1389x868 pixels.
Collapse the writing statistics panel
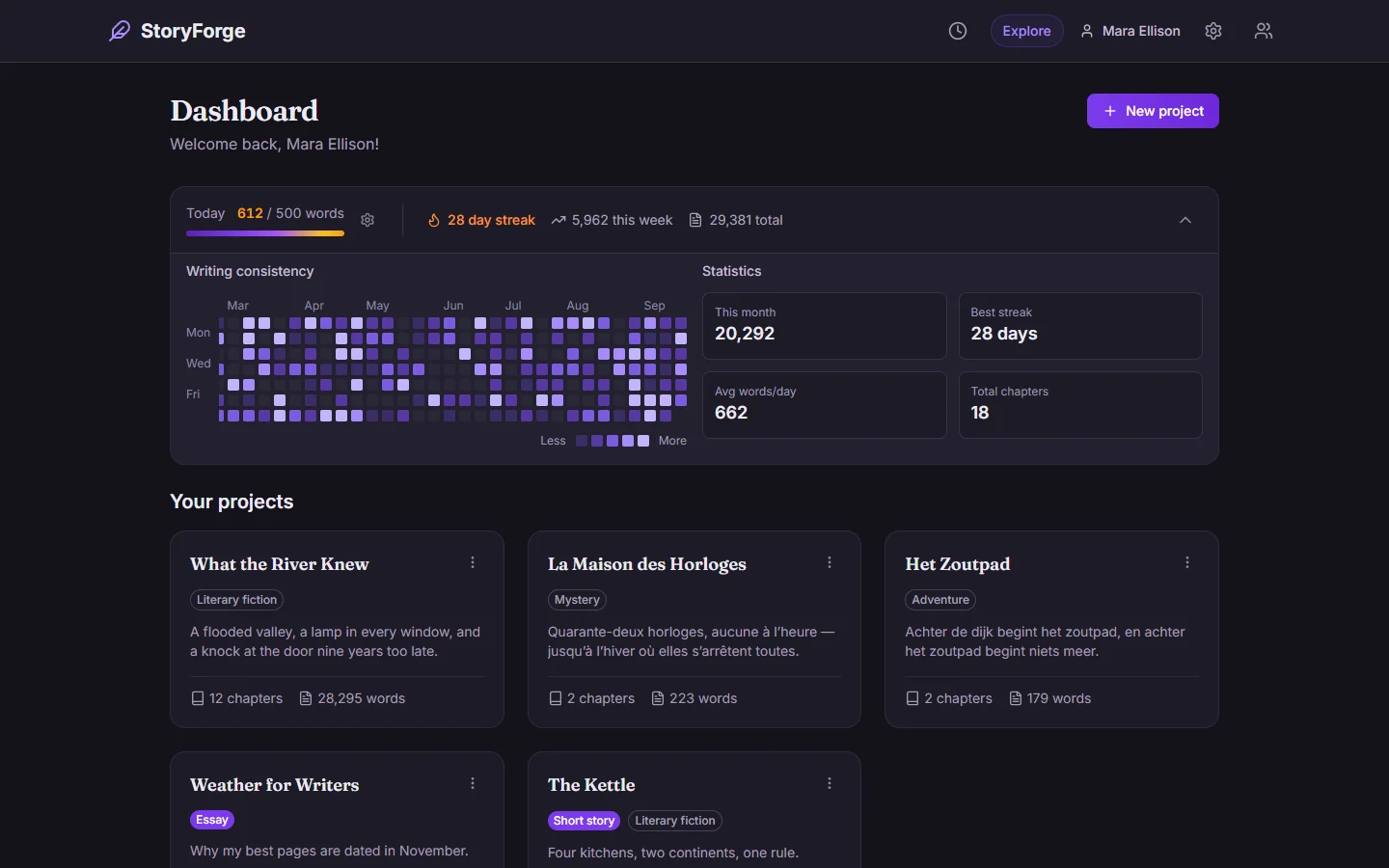pyautogui.click(x=1185, y=220)
